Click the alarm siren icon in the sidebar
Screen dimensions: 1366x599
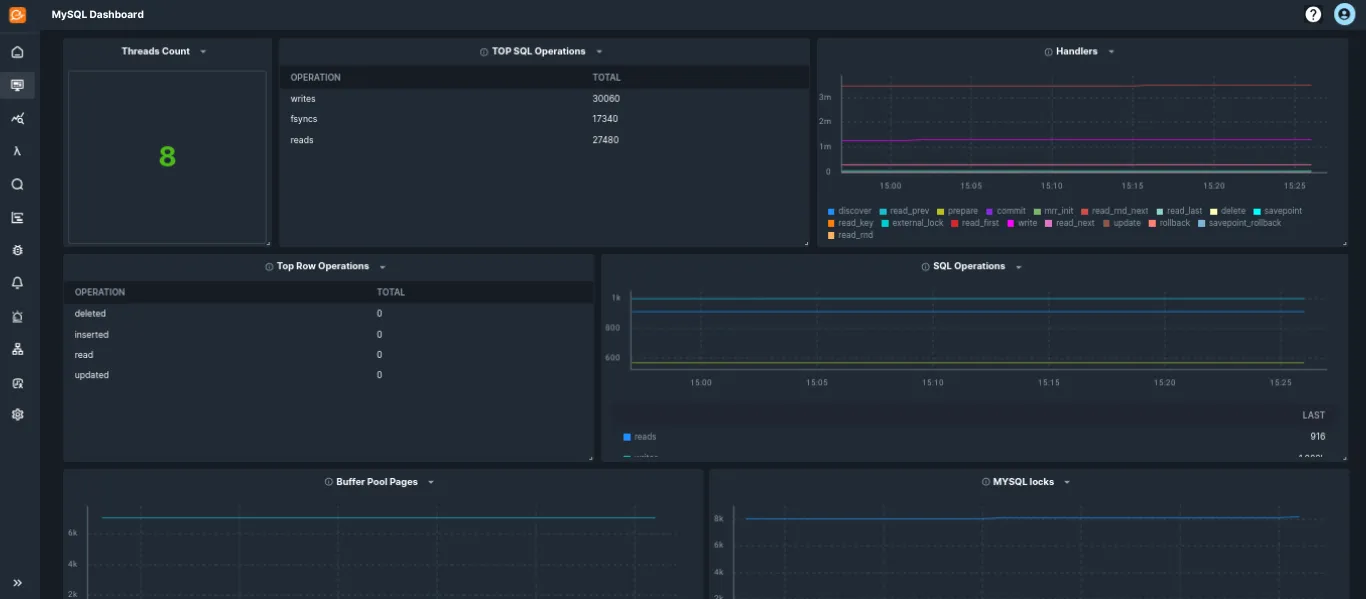(17, 316)
